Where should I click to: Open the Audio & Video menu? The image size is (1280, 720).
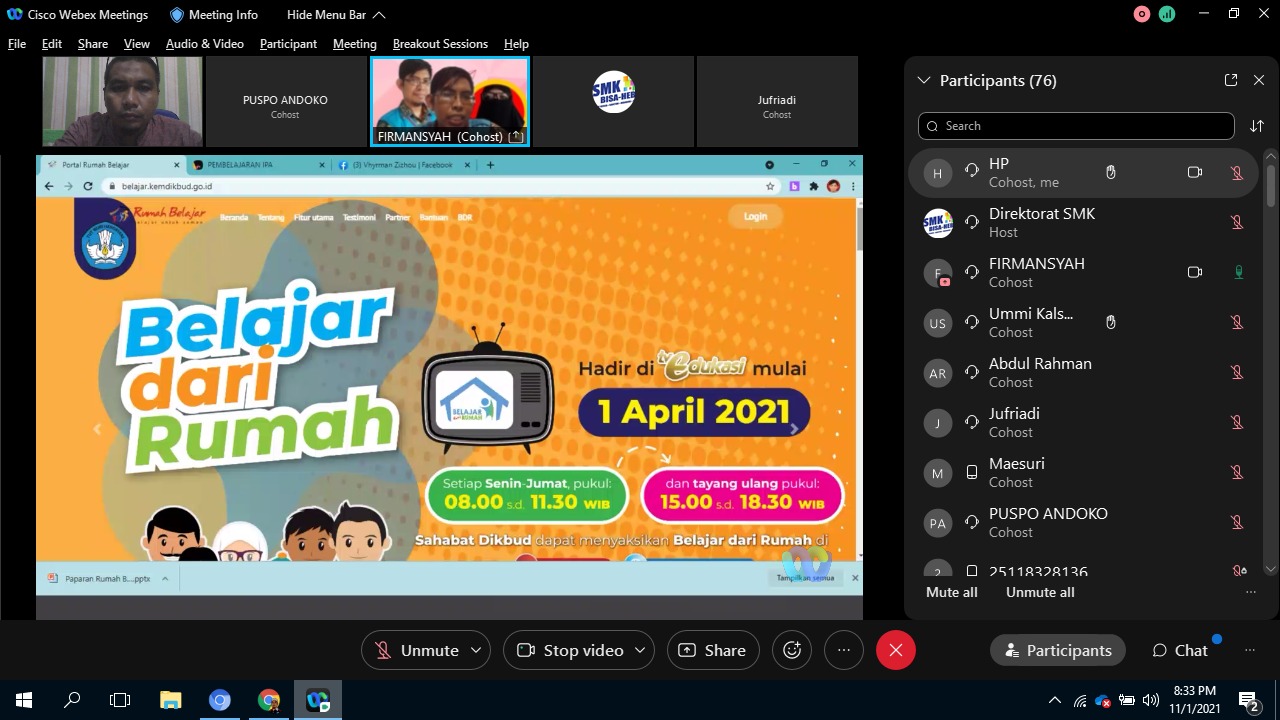pyautogui.click(x=204, y=44)
